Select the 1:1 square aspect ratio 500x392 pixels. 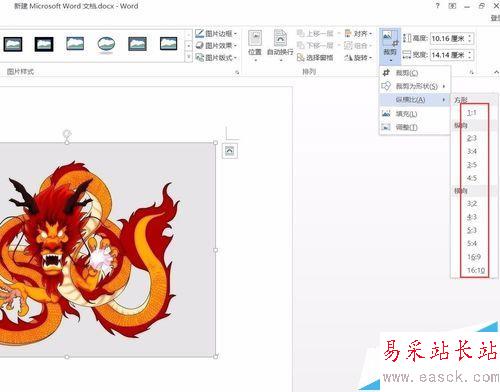tap(471, 113)
